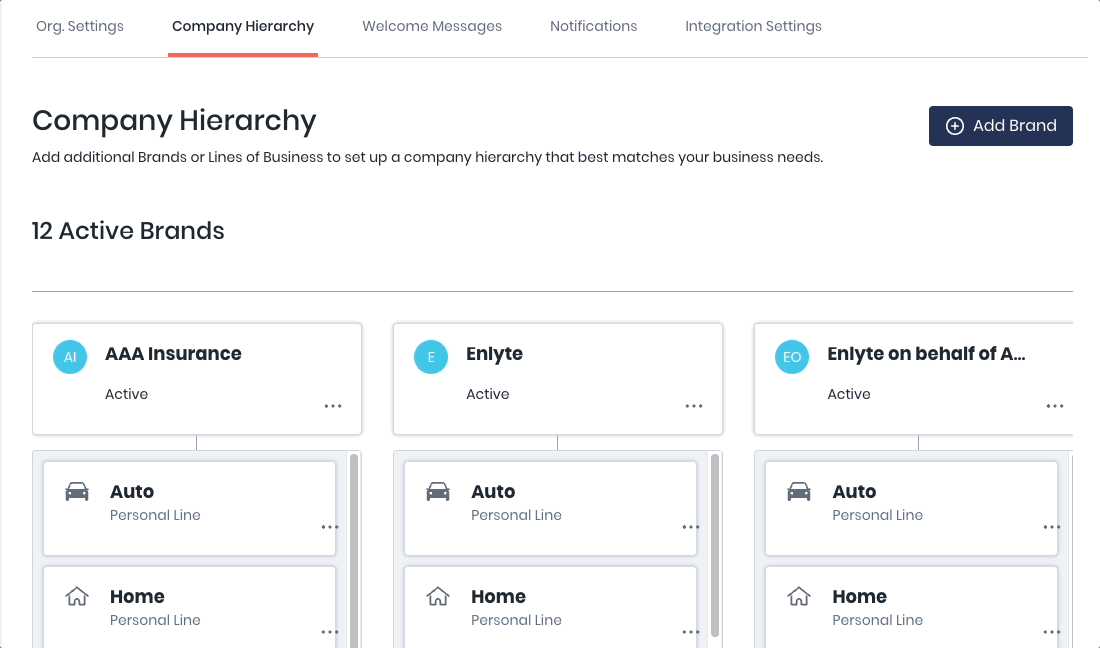The width and height of the screenshot is (1100, 648).
Task: Click the car icon in AAA Insurance Auto
Action: point(77,492)
